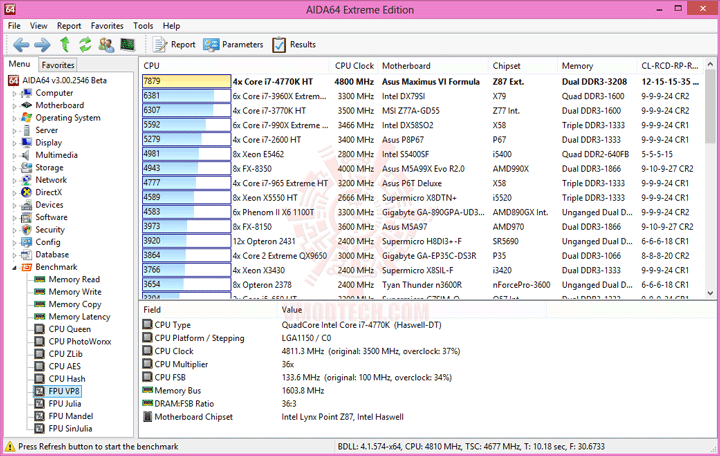Select FPU VP8 benchmark
The width and height of the screenshot is (720, 456).
click(x=64, y=391)
